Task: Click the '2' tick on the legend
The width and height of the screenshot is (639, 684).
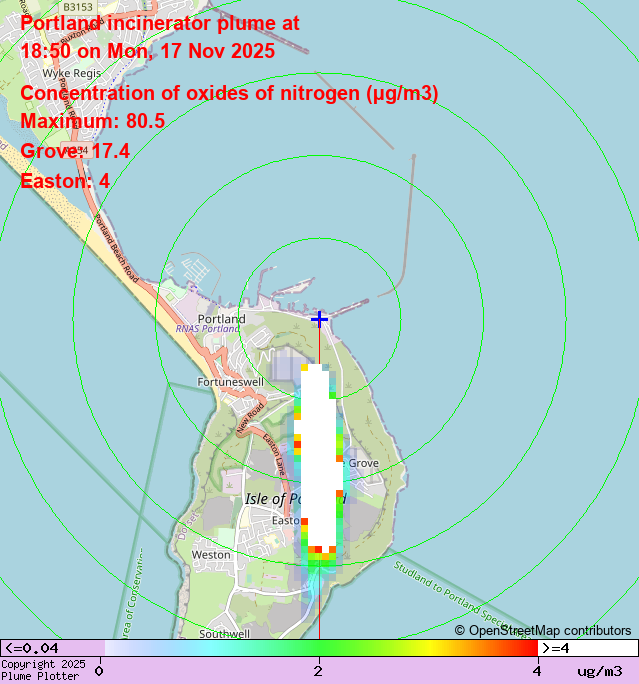Action: tap(318, 671)
